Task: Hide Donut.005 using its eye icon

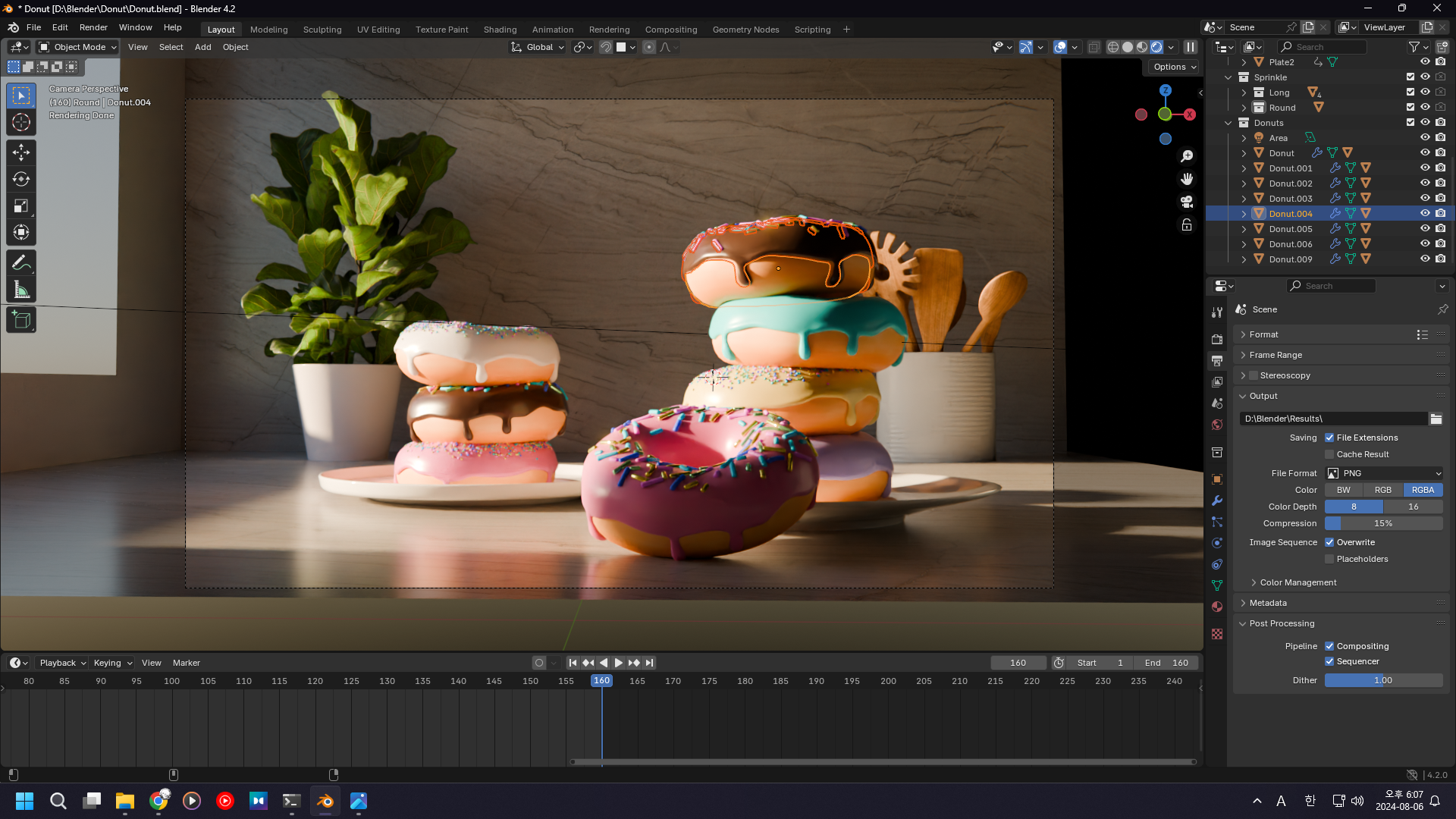Action: tap(1425, 228)
